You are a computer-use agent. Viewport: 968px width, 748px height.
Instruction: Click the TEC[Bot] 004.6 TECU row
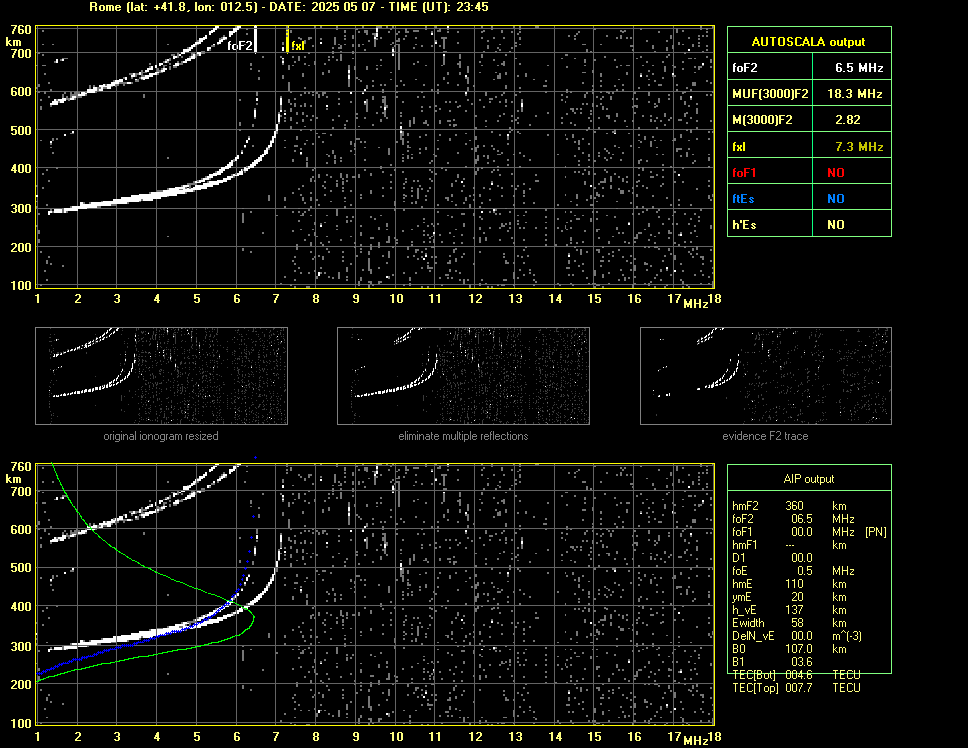(x=796, y=675)
